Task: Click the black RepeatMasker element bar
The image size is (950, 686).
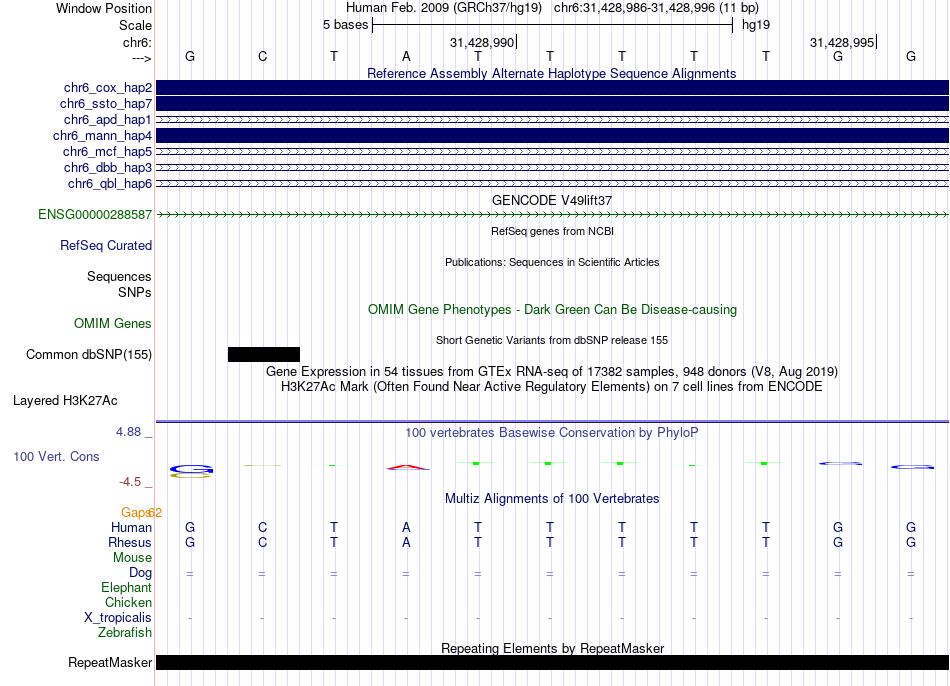Action: coord(552,662)
